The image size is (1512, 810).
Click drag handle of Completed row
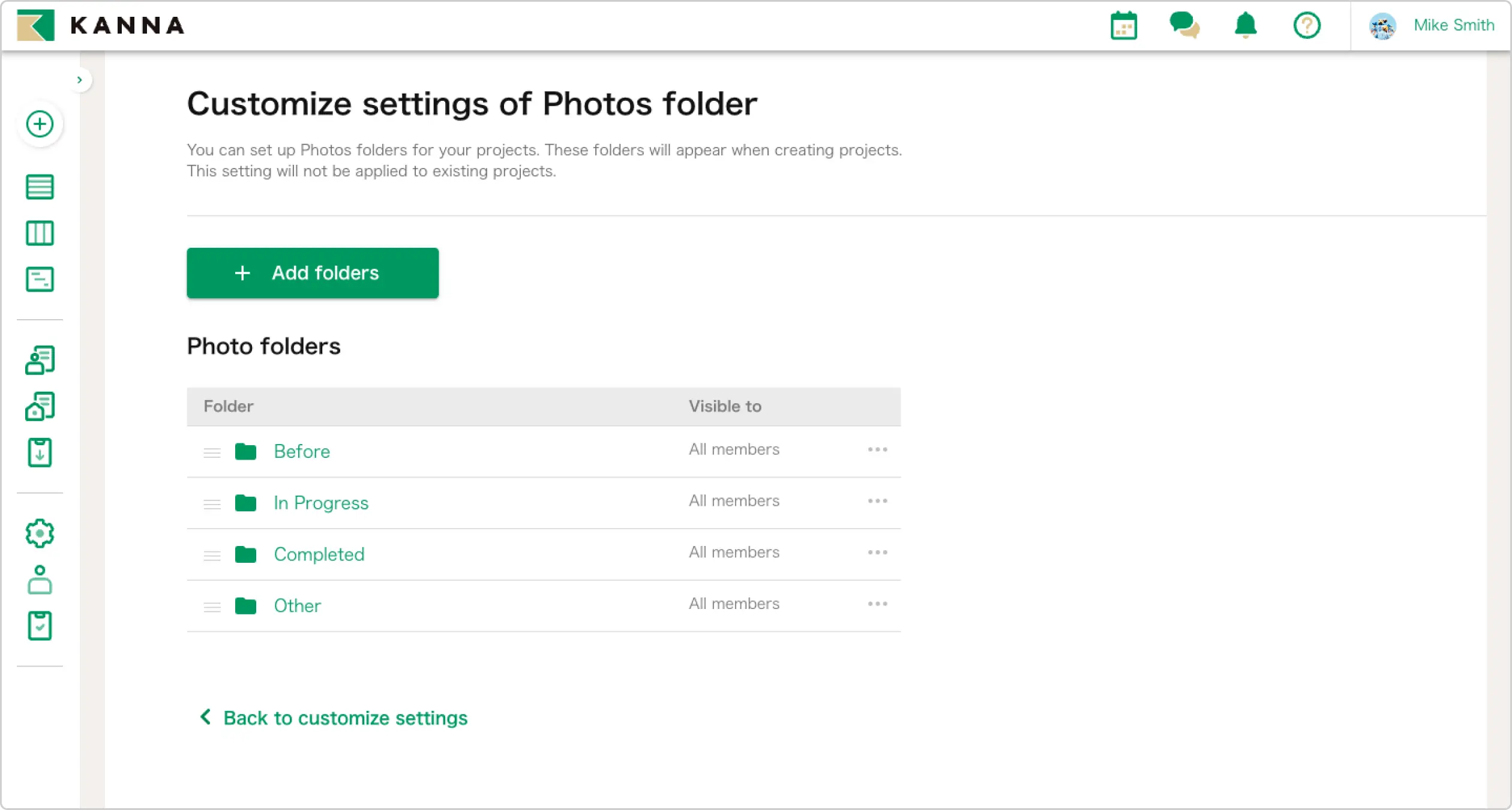click(212, 556)
